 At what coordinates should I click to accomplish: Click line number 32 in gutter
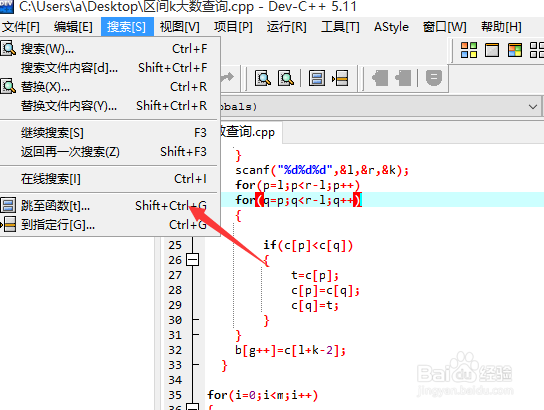175,350
